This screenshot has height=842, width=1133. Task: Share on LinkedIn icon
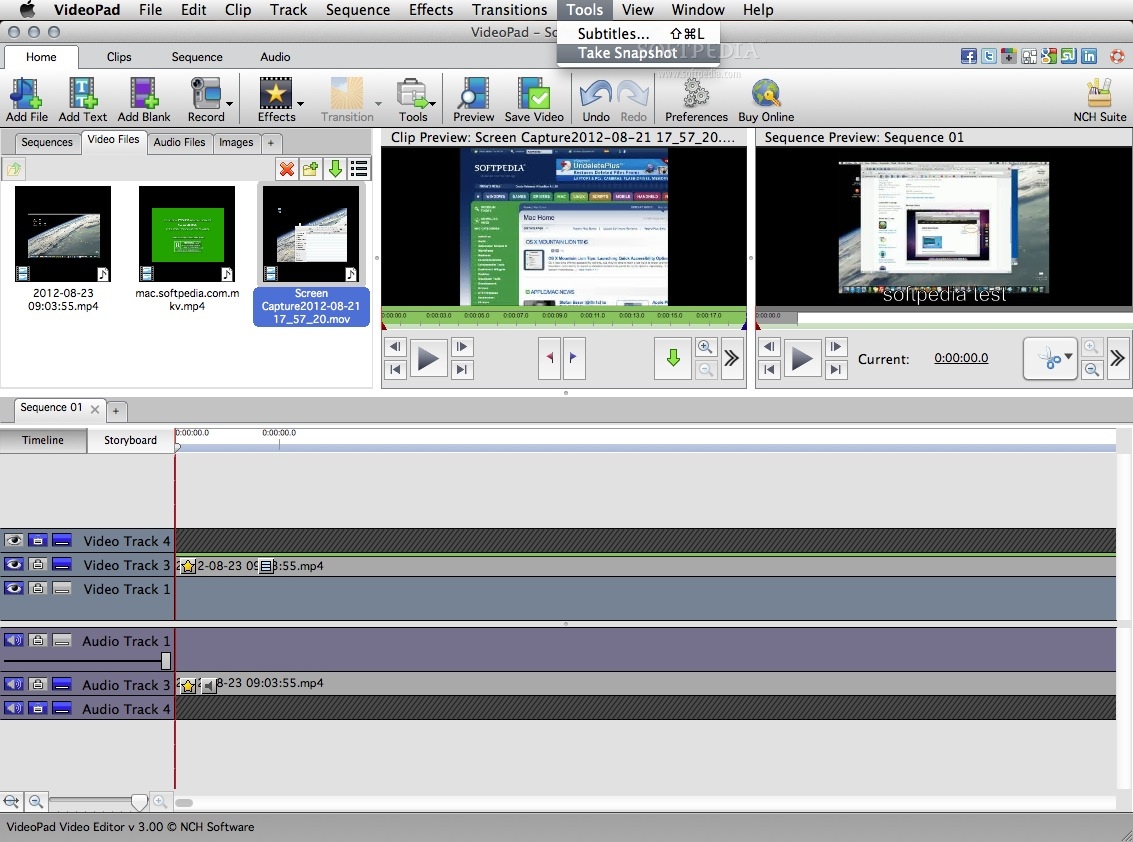(1089, 56)
